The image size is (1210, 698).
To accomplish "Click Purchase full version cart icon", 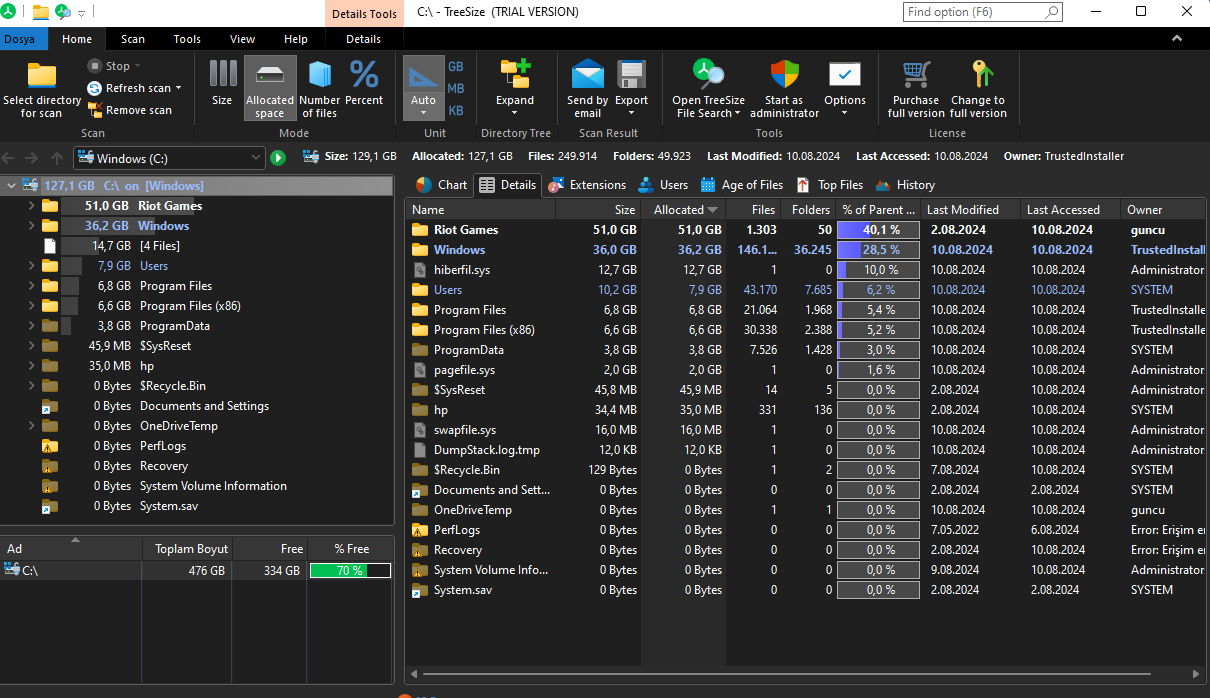I will (x=916, y=75).
